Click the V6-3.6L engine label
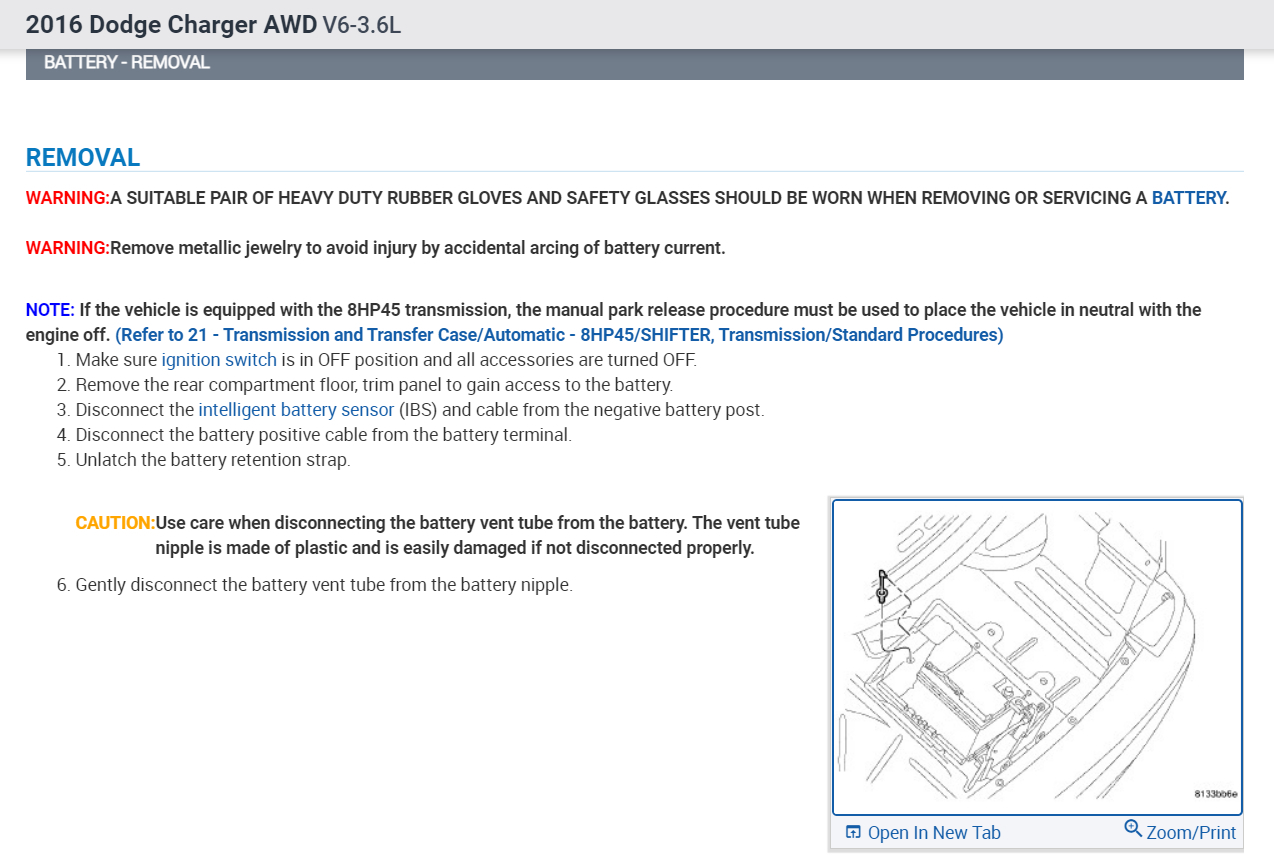The image size is (1274, 861). click(362, 24)
